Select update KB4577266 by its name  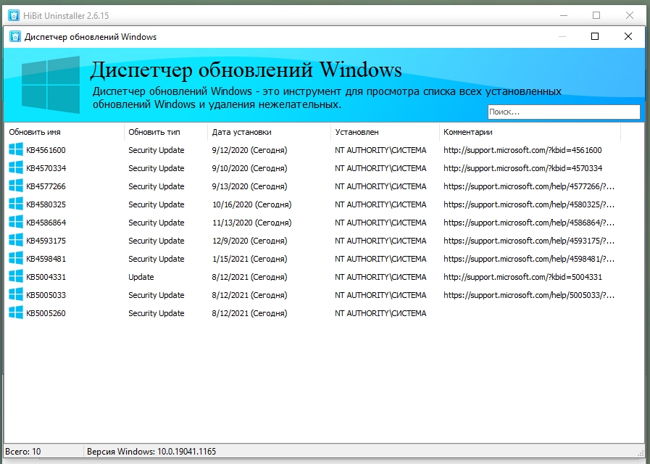click(46, 186)
